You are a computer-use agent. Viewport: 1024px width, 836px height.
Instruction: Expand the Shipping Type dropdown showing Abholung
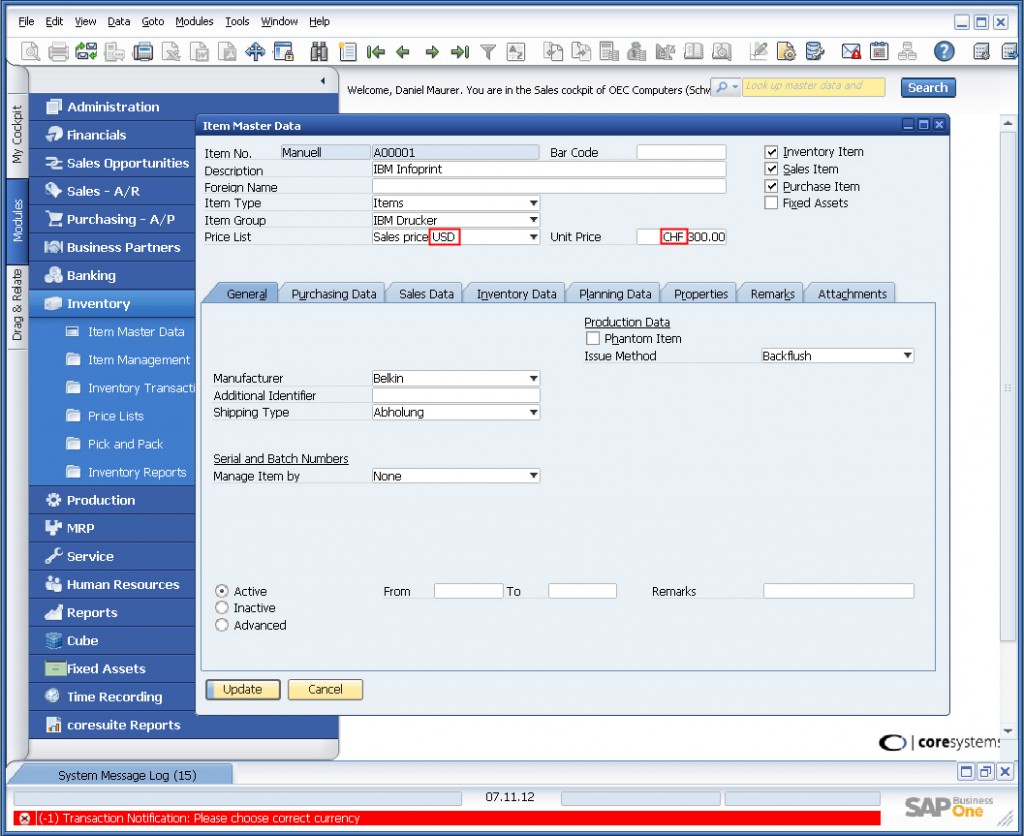point(533,412)
